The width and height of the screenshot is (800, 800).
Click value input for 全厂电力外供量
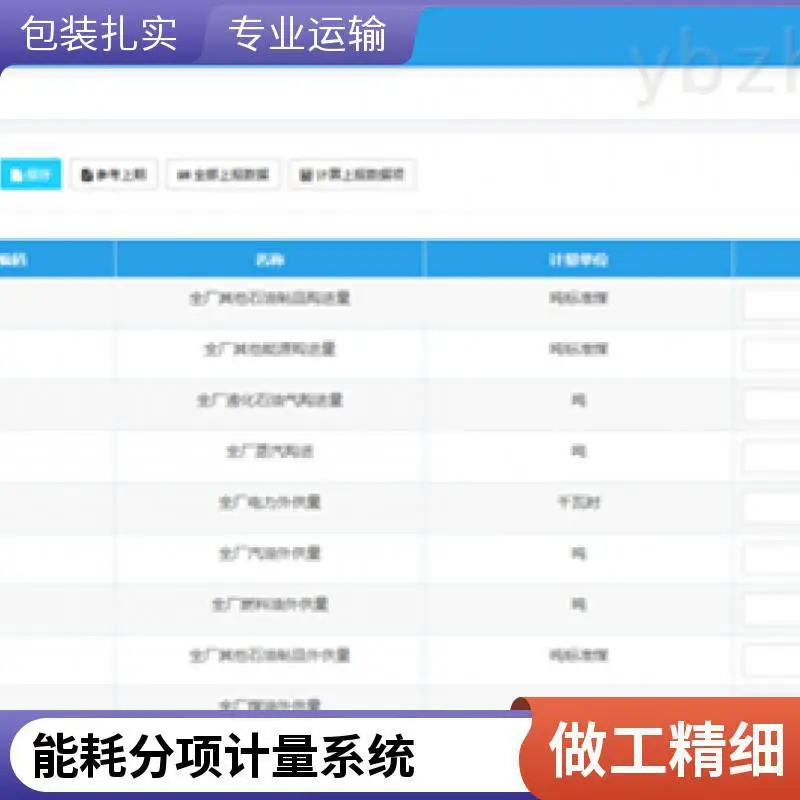point(771,508)
